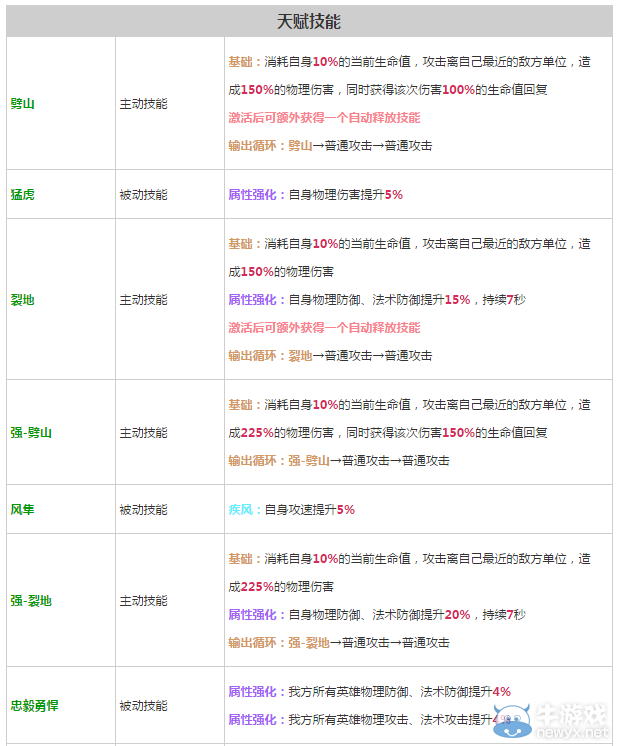Viewport: 617px width, 746px height.
Task: Click defense boost 提升20%，持续7秒 line
Action: [377, 615]
